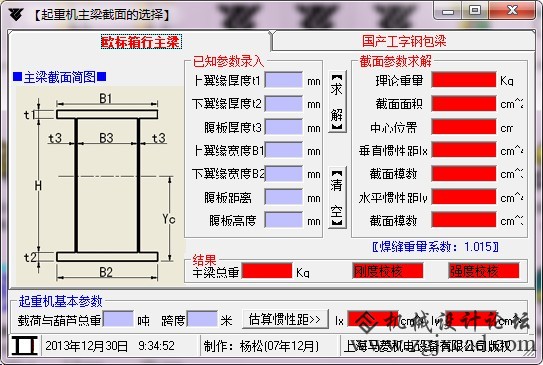Click the 2013年12月30日 date in status bar
Viewport: 543px width, 365px height.
(87, 346)
